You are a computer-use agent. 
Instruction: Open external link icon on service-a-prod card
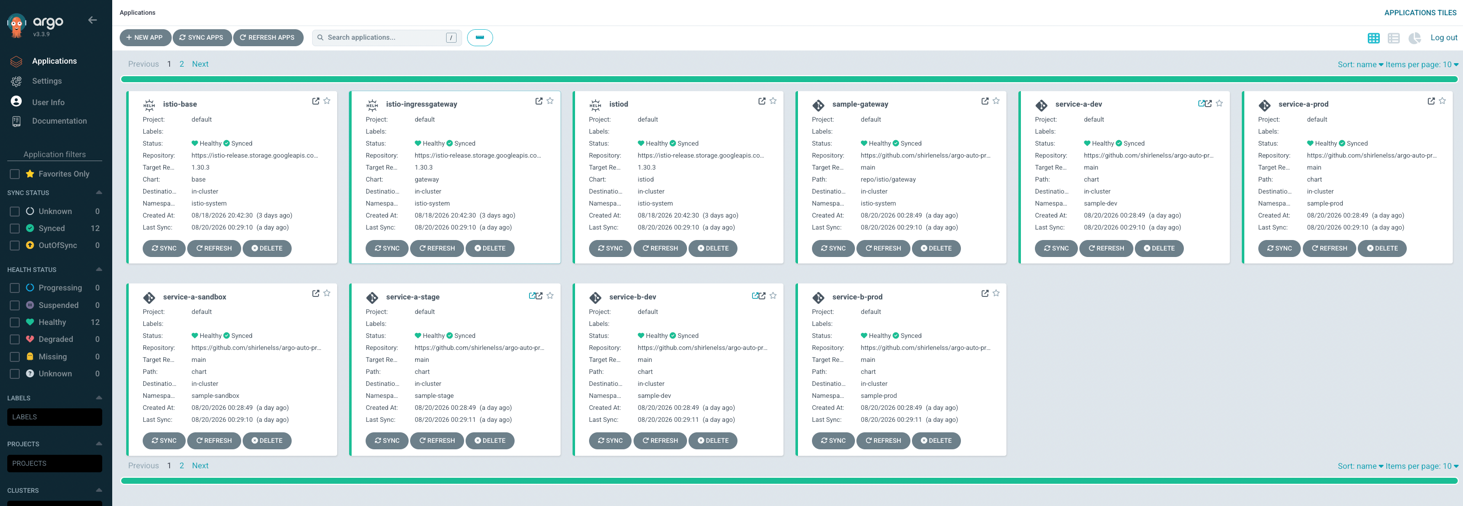1431,101
